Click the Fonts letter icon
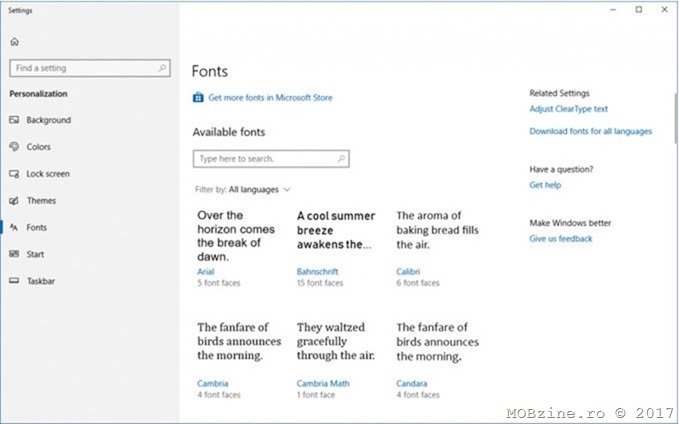Viewport: 679px width, 424px height. pyautogui.click(x=14, y=227)
